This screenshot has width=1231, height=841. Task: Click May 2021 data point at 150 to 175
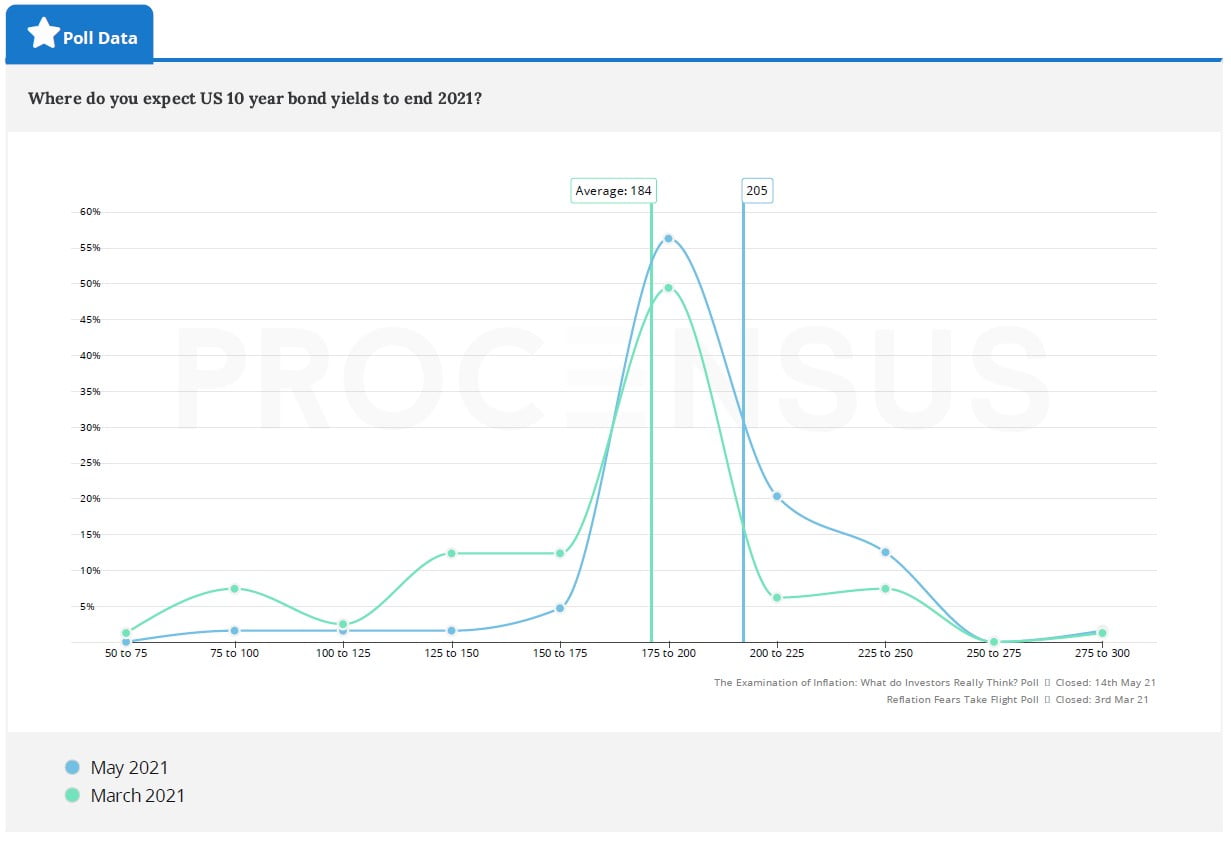560,608
